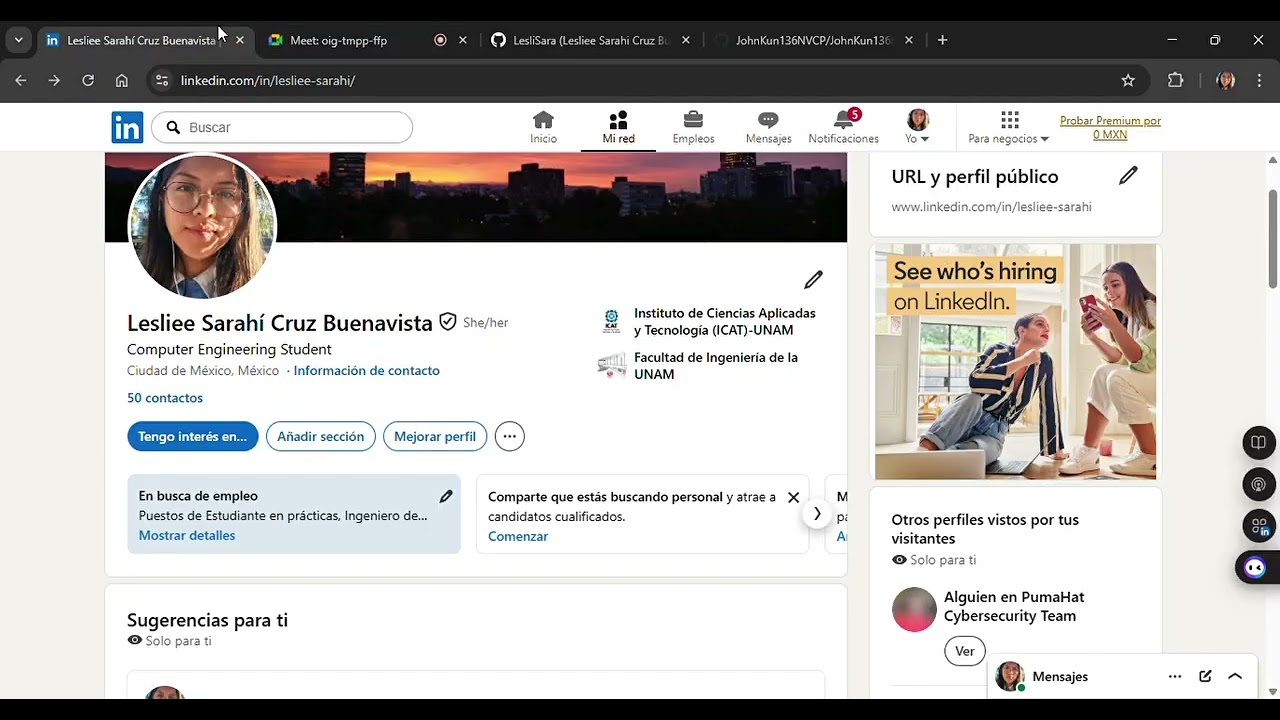Dismiss the buscando personal card
Image resolution: width=1280 pixels, height=720 pixels.
(x=793, y=497)
